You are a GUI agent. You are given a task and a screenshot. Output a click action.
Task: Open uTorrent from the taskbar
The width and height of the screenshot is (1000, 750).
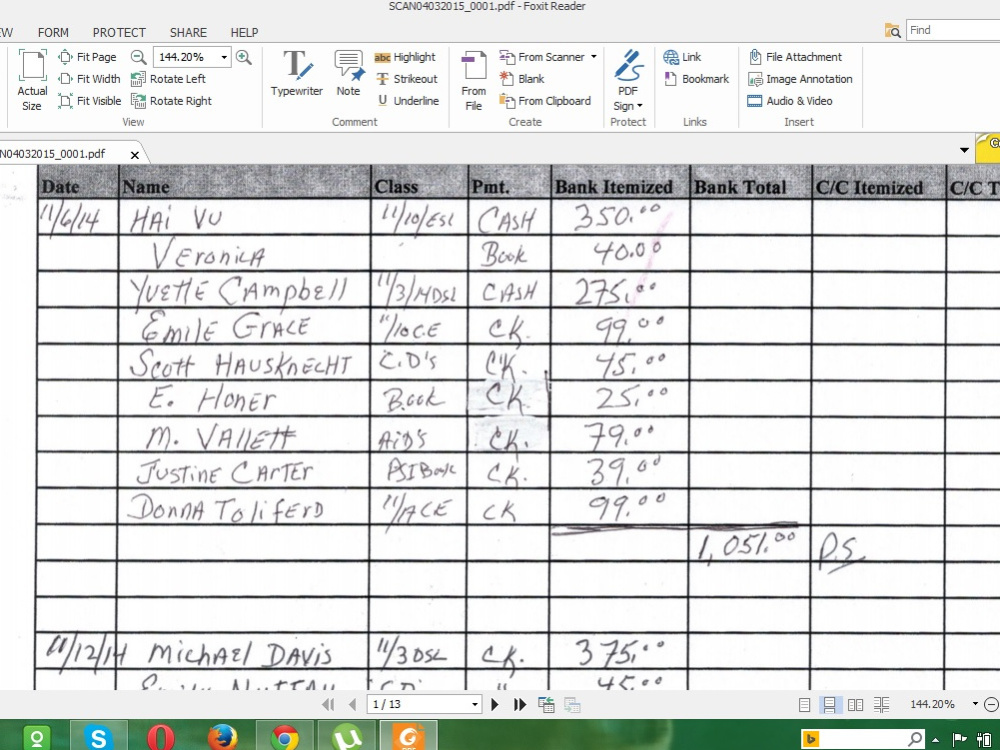coord(346,737)
